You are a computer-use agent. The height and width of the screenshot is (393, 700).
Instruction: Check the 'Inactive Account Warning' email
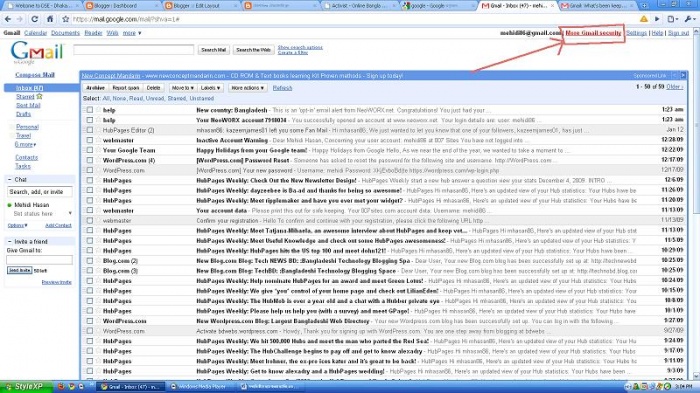90,140
